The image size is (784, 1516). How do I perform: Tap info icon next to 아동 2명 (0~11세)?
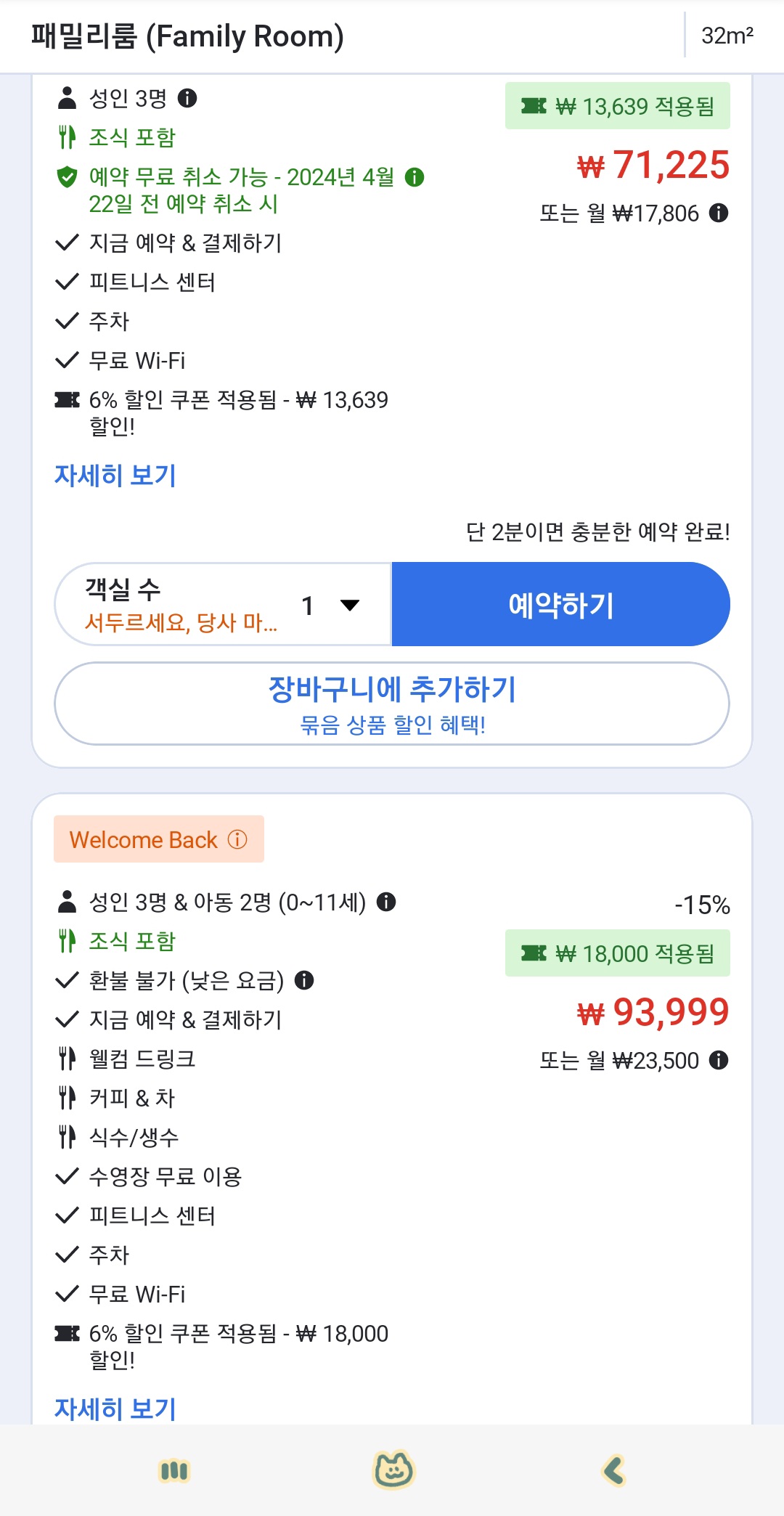click(x=386, y=902)
